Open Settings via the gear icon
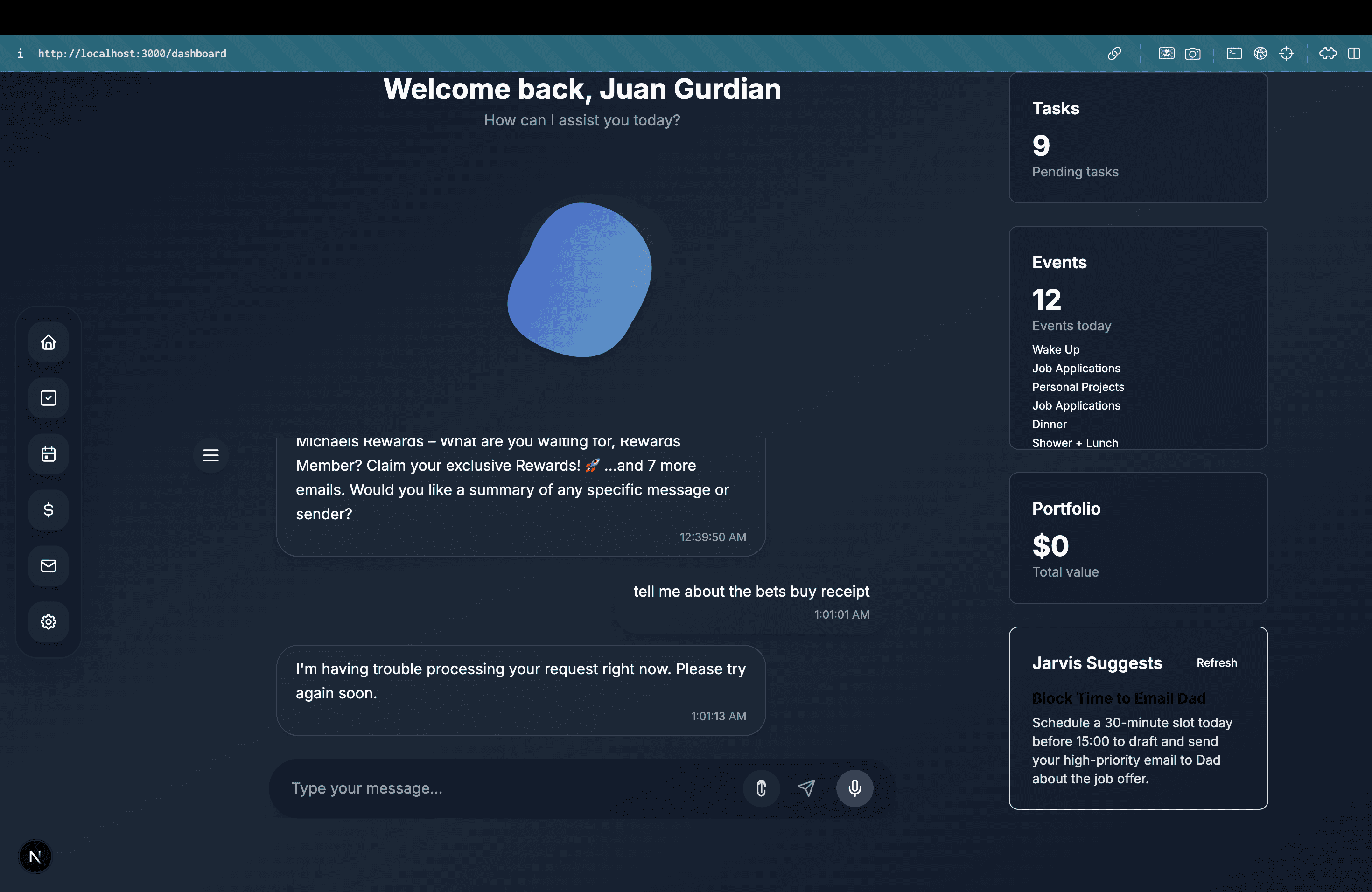The image size is (1372, 892). pyautogui.click(x=49, y=621)
